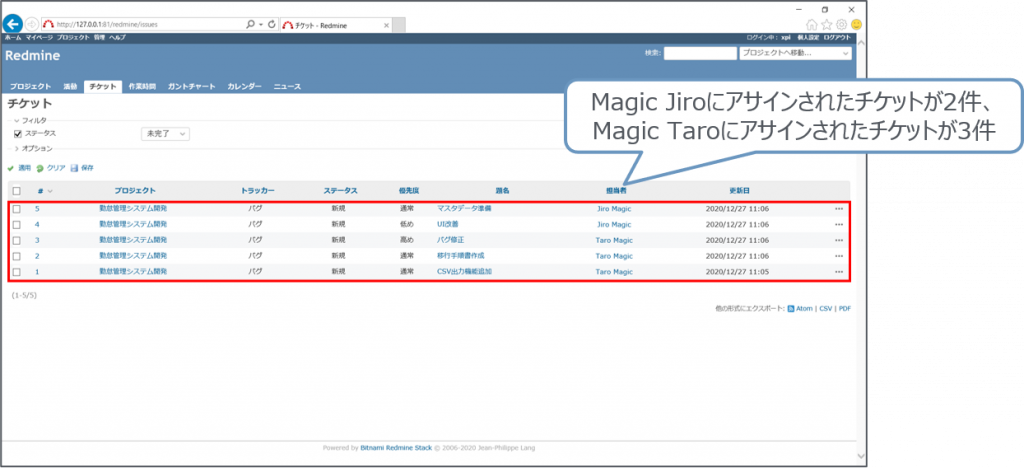Image resolution: width=1024 pixels, height=468 pixels.
Task: Click the browser favorites star icon
Action: (x=826, y=24)
